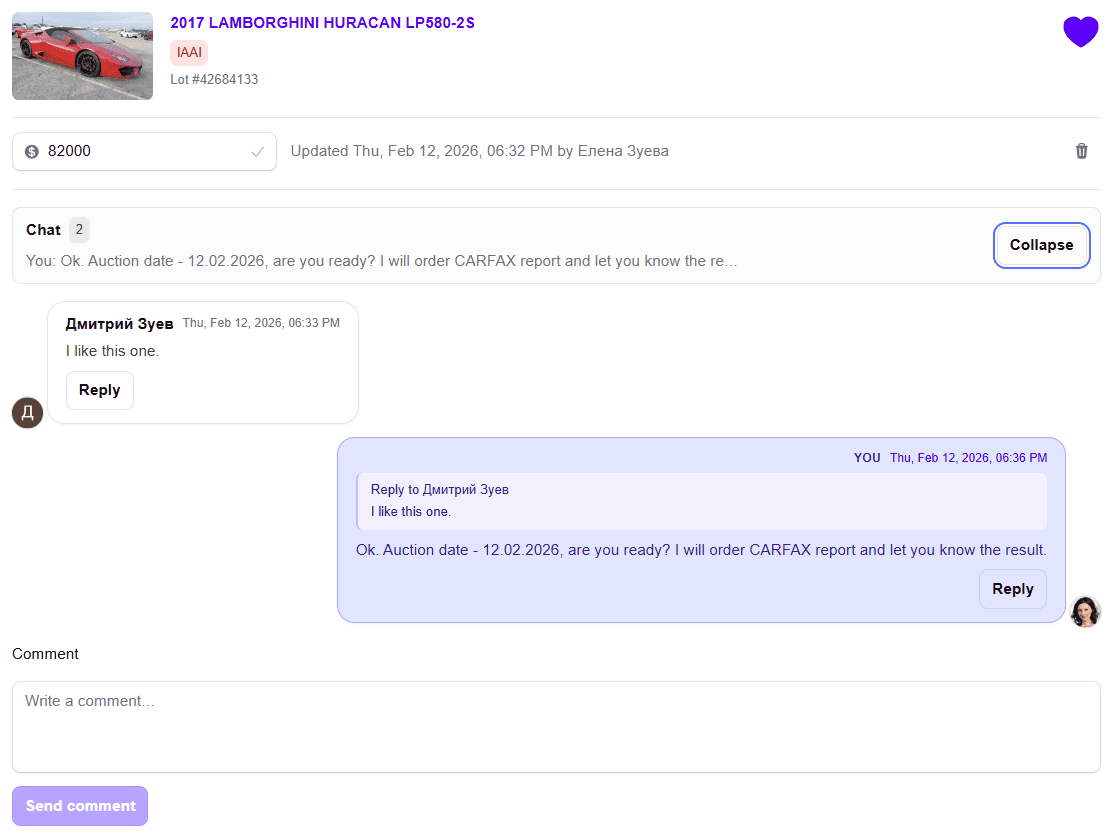This screenshot has width=1113, height=837.
Task: Reply to Дмитрий Зуев's message
Action: [x=99, y=390]
